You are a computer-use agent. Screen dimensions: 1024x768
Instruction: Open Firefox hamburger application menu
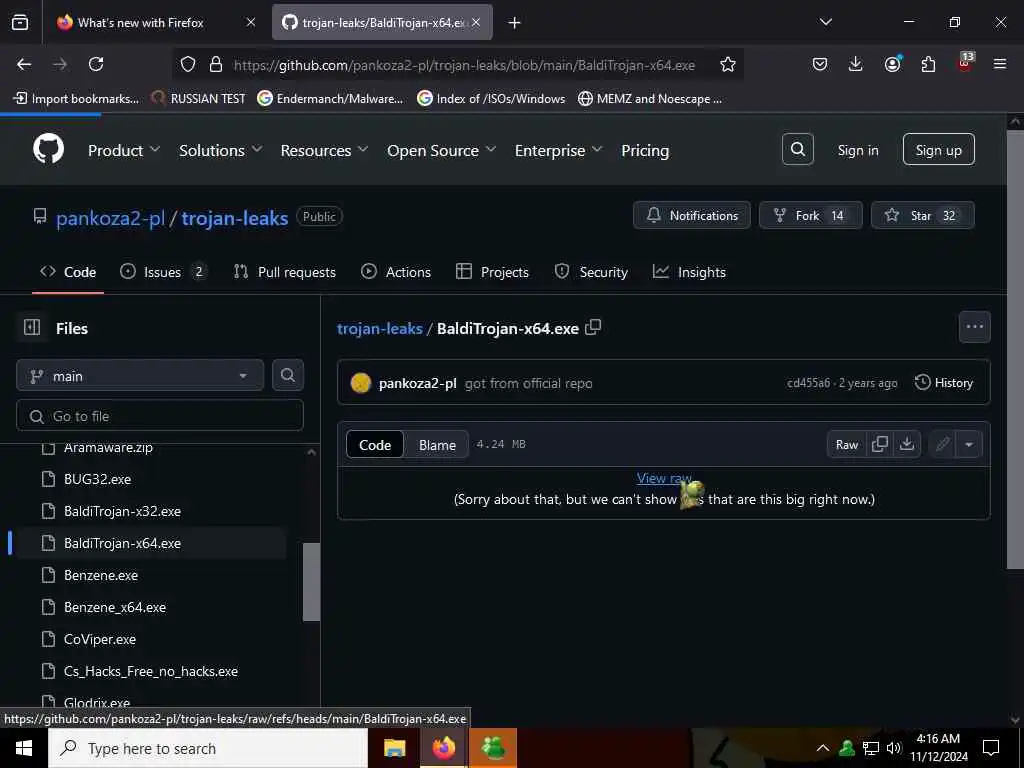click(999, 64)
